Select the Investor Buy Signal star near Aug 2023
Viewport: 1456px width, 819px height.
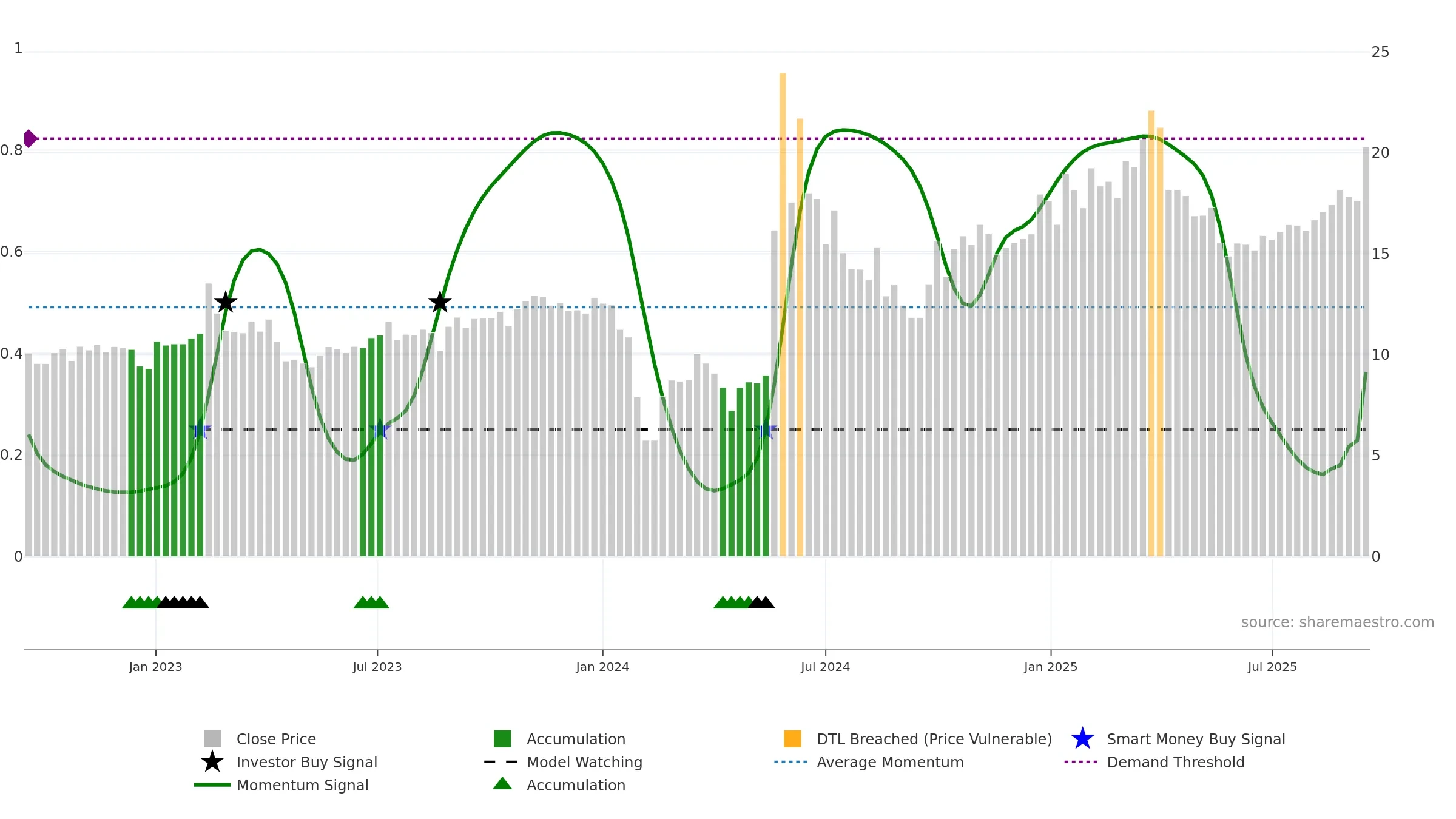pyautogui.click(x=440, y=302)
